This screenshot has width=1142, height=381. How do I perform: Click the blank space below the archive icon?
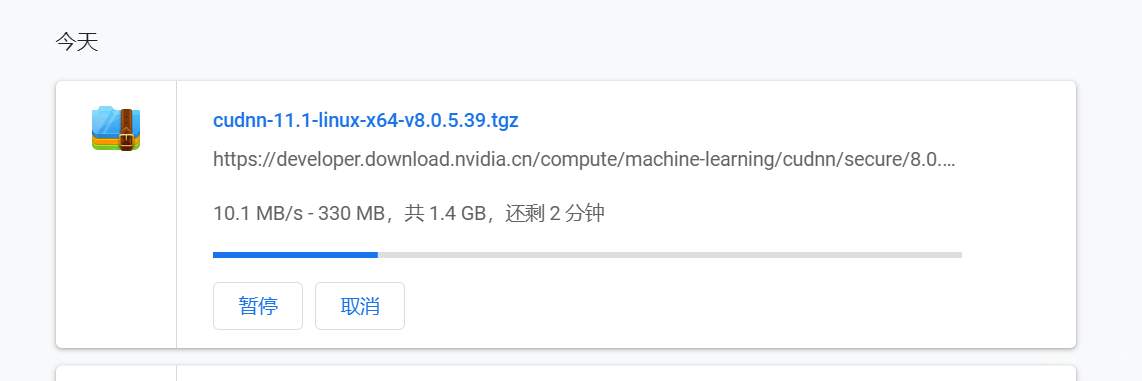[116, 248]
